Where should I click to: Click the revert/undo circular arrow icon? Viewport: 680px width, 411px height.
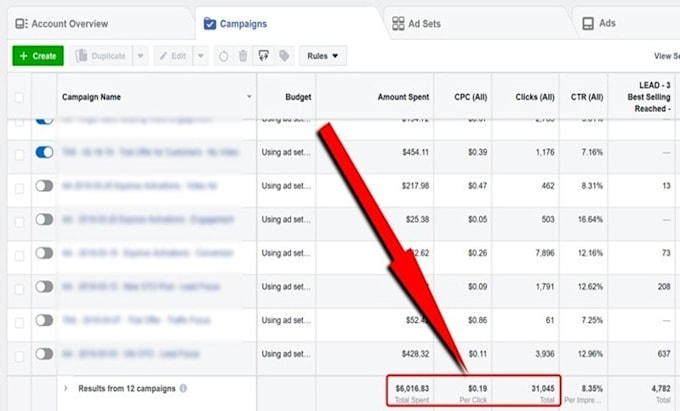(x=223, y=56)
